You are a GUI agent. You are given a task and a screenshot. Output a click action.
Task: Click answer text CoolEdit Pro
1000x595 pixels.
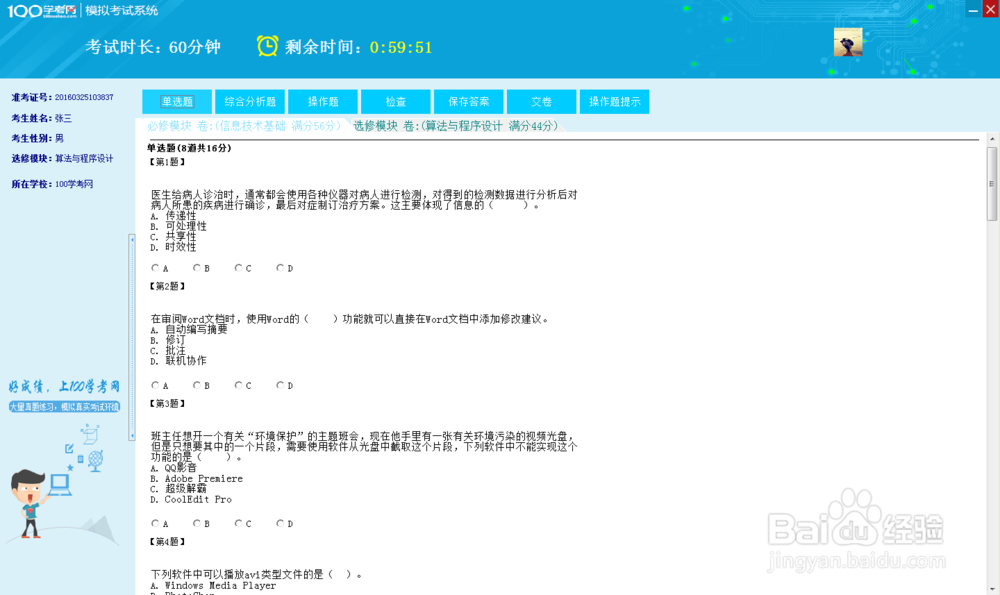[198, 499]
